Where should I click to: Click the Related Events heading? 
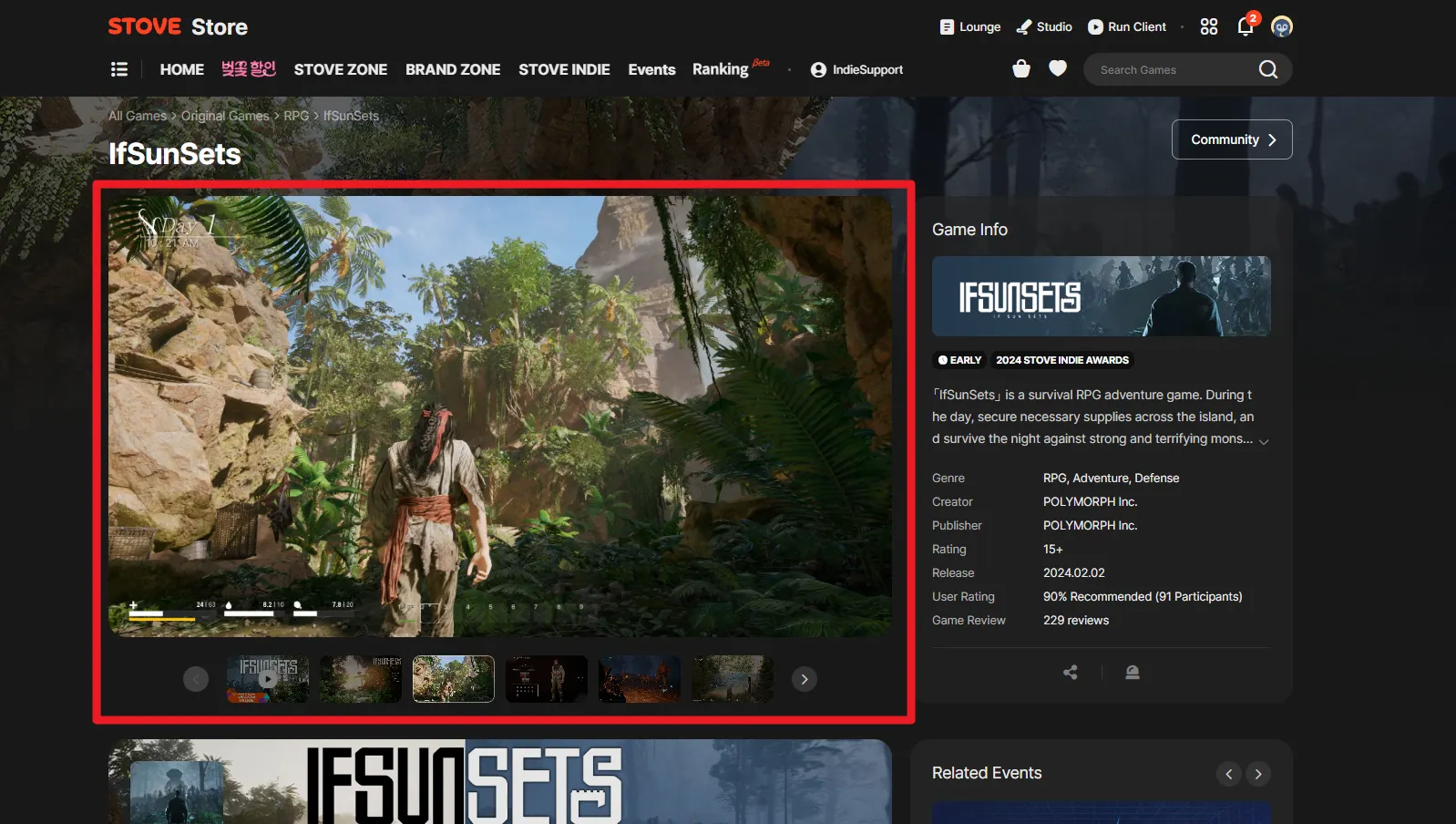987,773
